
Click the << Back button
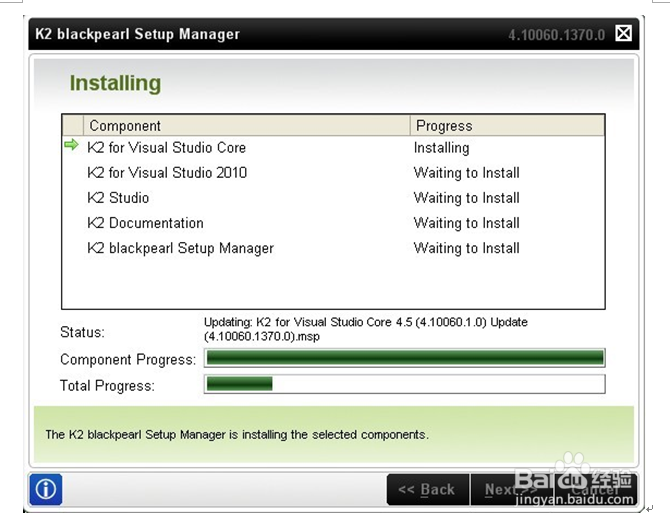pyautogui.click(x=427, y=489)
